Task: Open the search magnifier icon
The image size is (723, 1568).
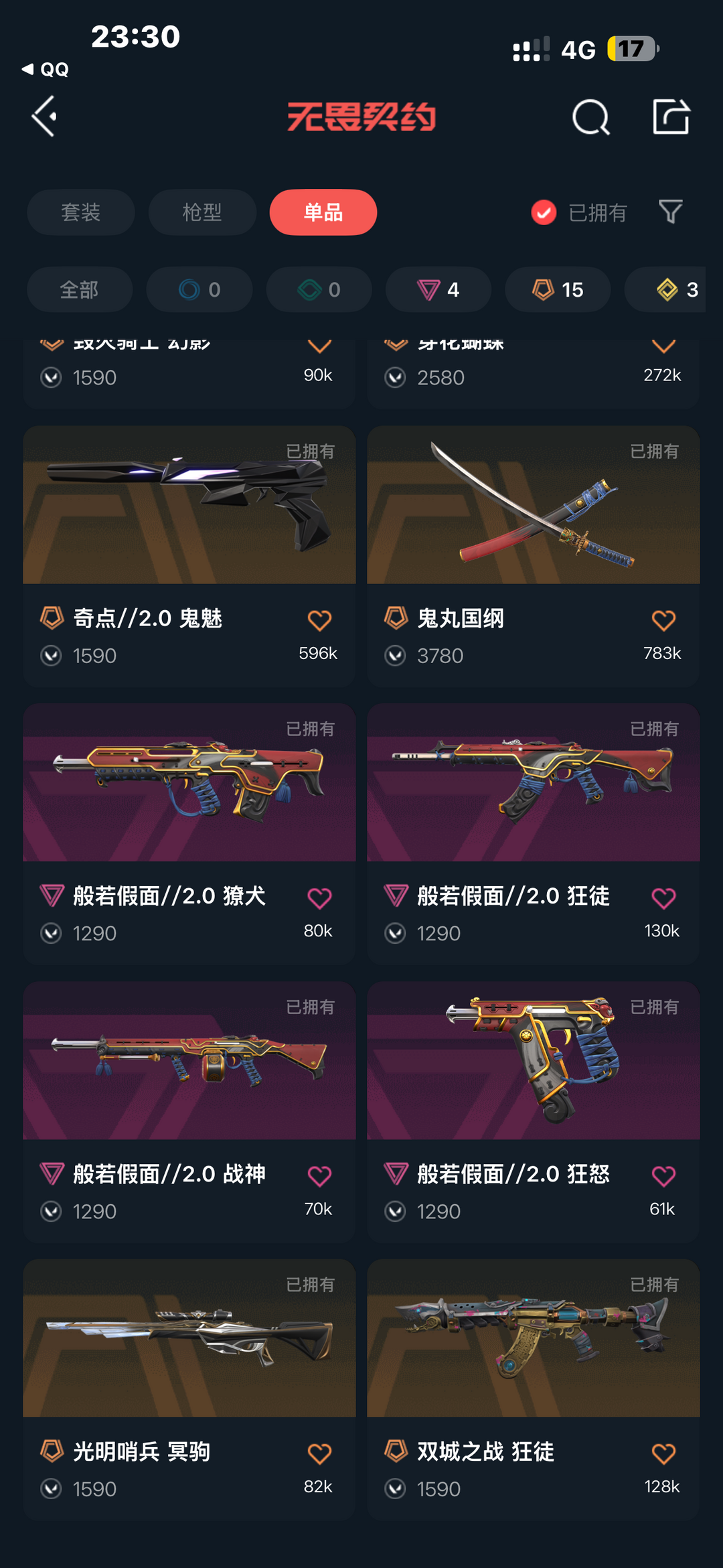Action: click(591, 118)
